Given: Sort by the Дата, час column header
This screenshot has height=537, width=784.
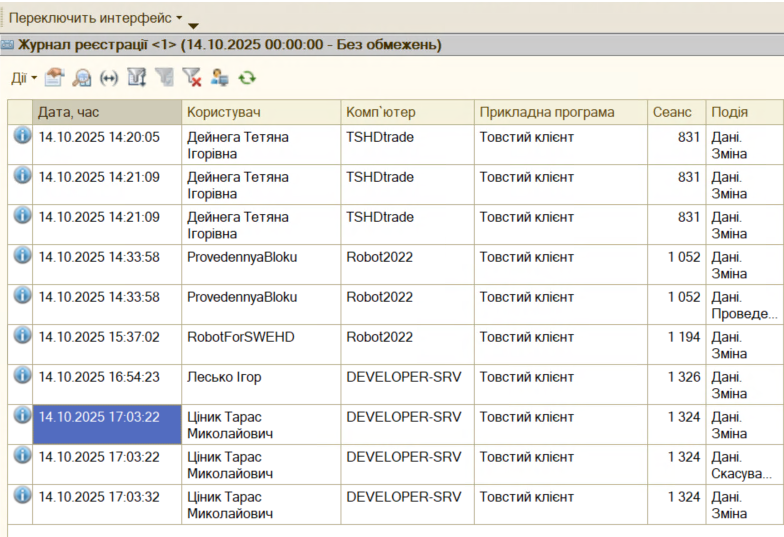Looking at the screenshot, I should 107,112.
